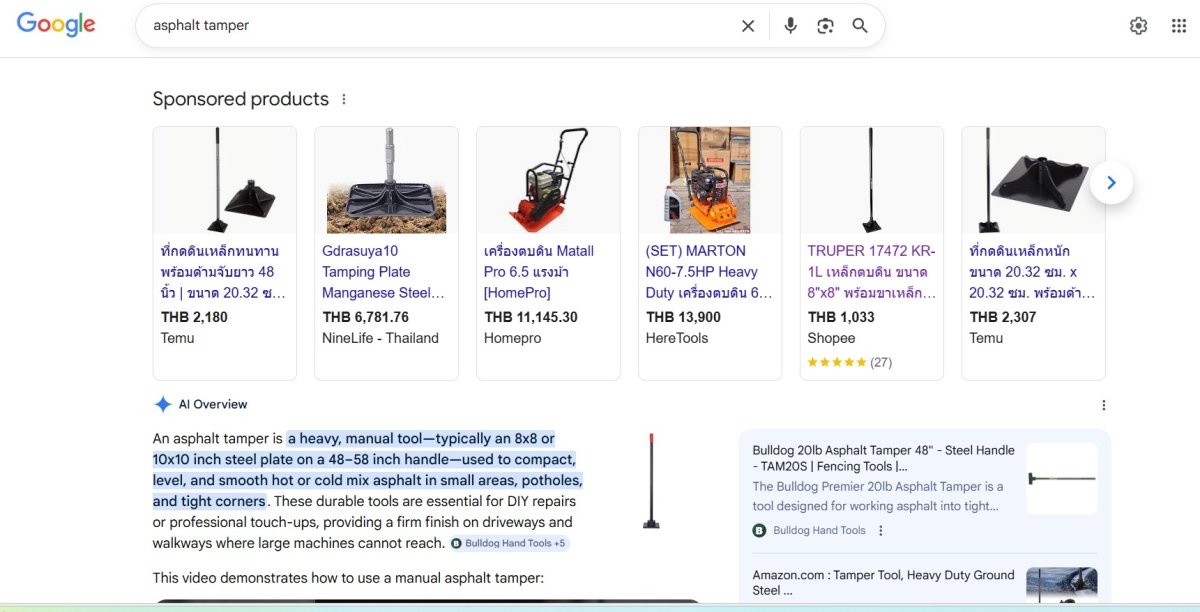Click the THB 13,900 price
The image size is (1200, 612).
point(683,317)
